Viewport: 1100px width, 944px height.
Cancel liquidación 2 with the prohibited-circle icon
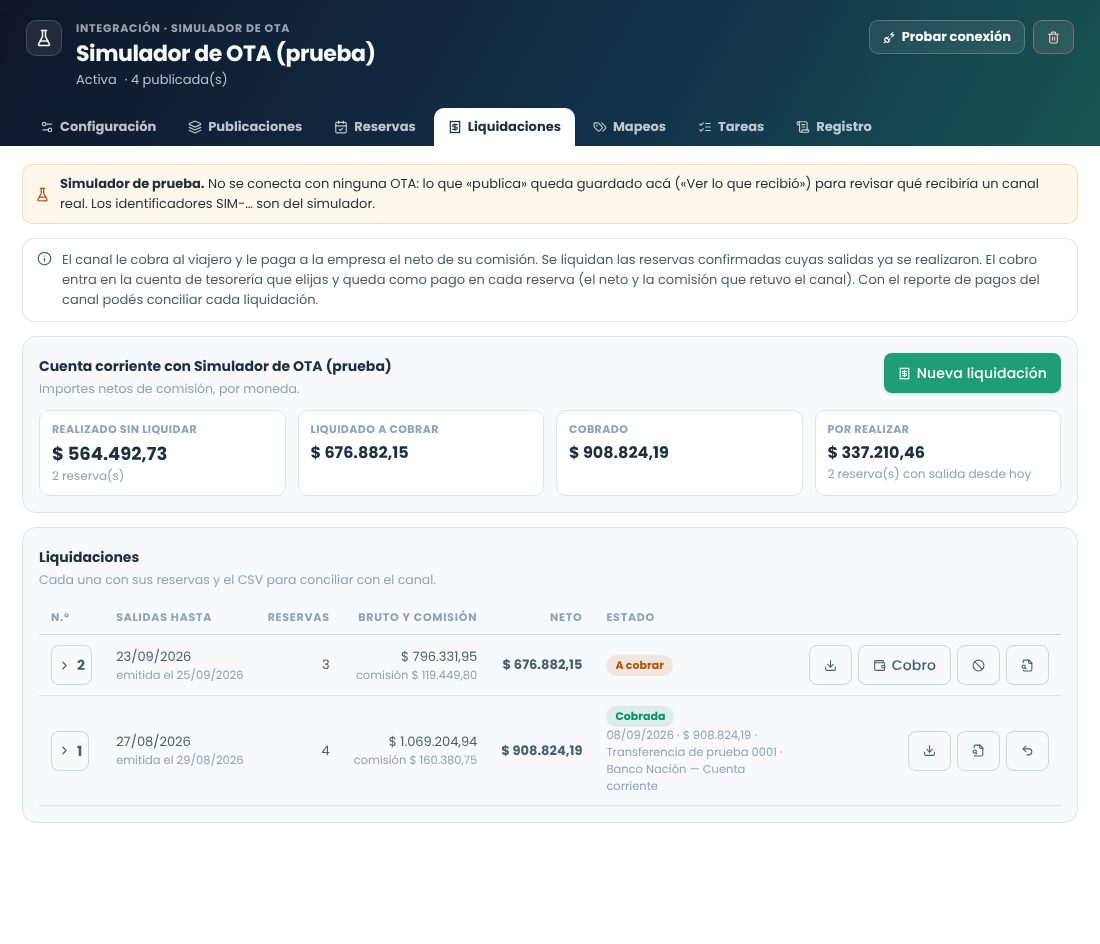point(978,665)
